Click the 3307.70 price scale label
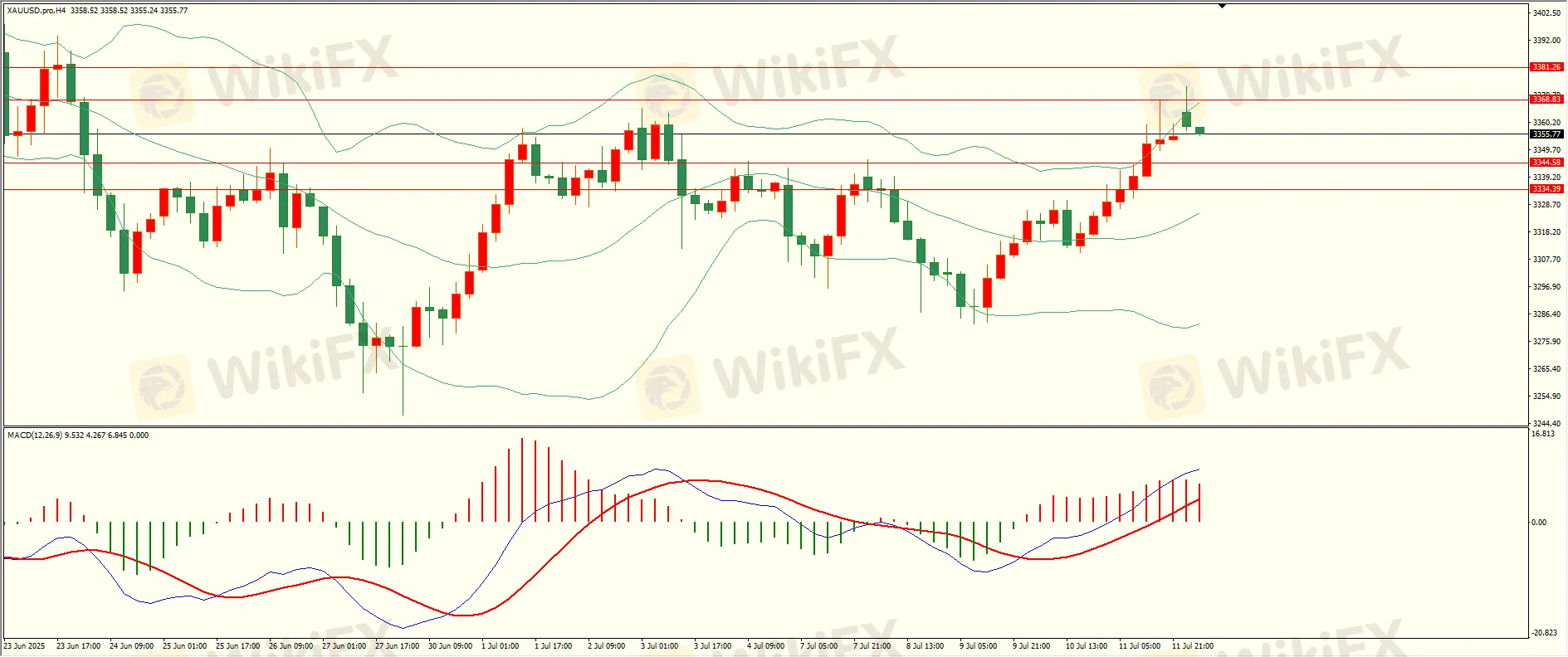Screen dimensions: 1568x657 coord(1546,260)
